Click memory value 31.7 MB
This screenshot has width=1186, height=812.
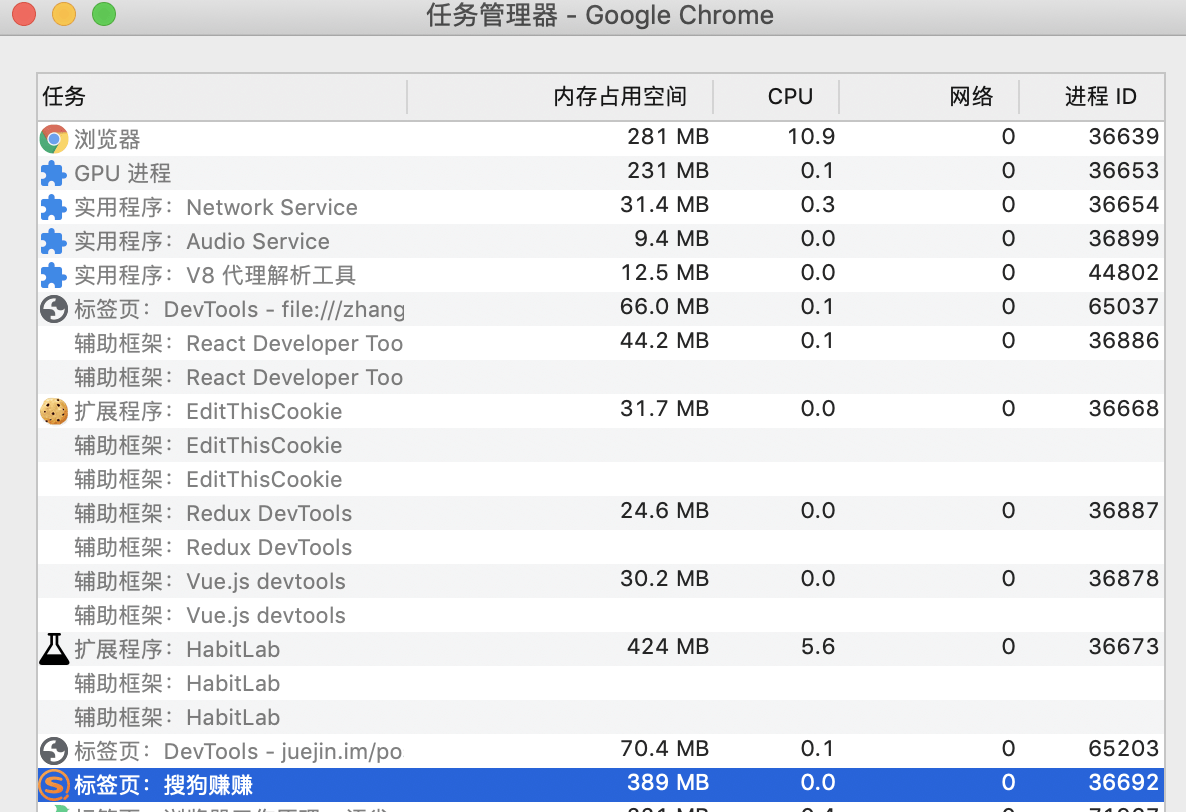pyautogui.click(x=665, y=409)
